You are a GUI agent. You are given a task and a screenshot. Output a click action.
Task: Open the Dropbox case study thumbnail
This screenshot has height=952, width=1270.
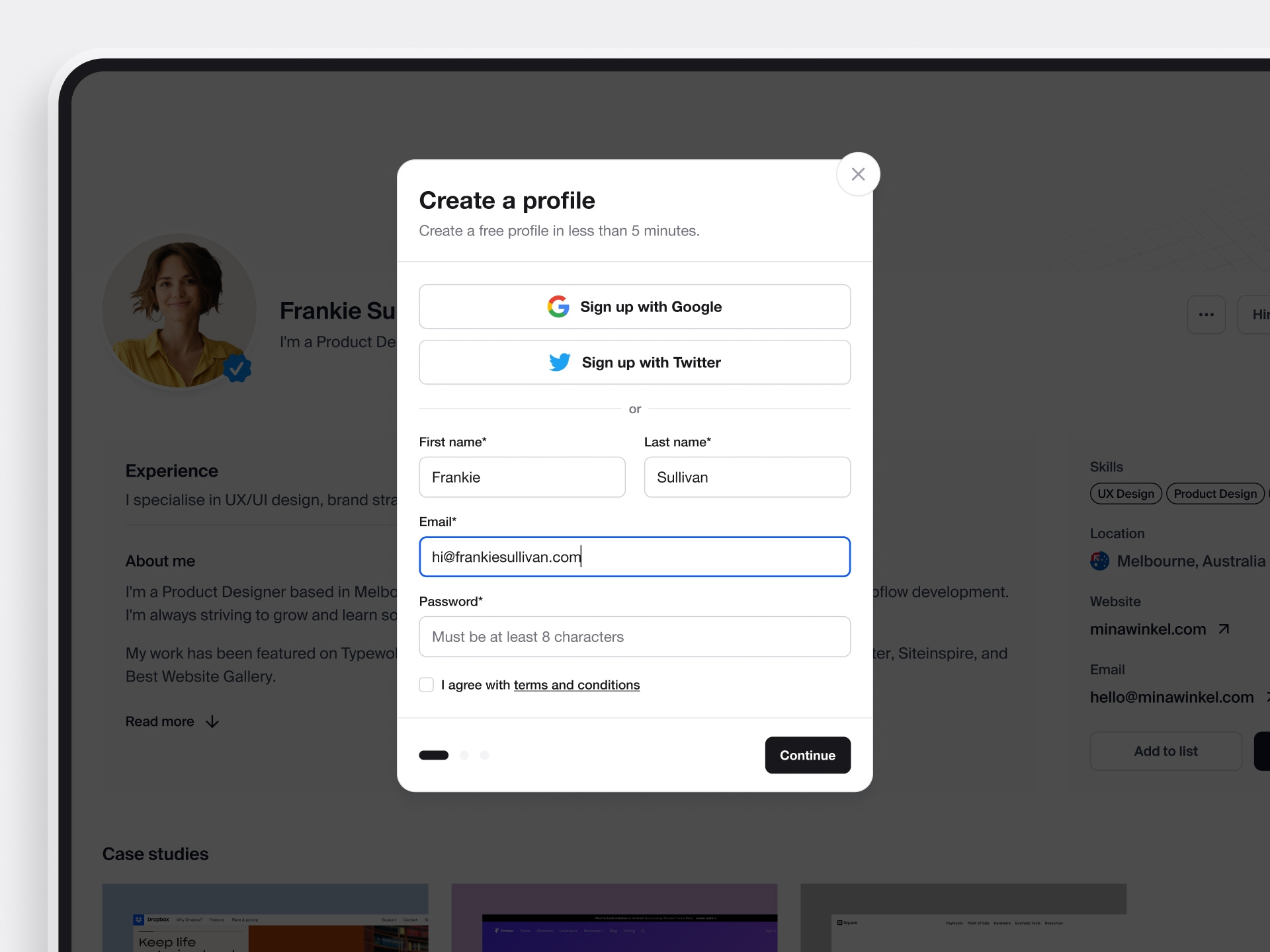(265, 918)
